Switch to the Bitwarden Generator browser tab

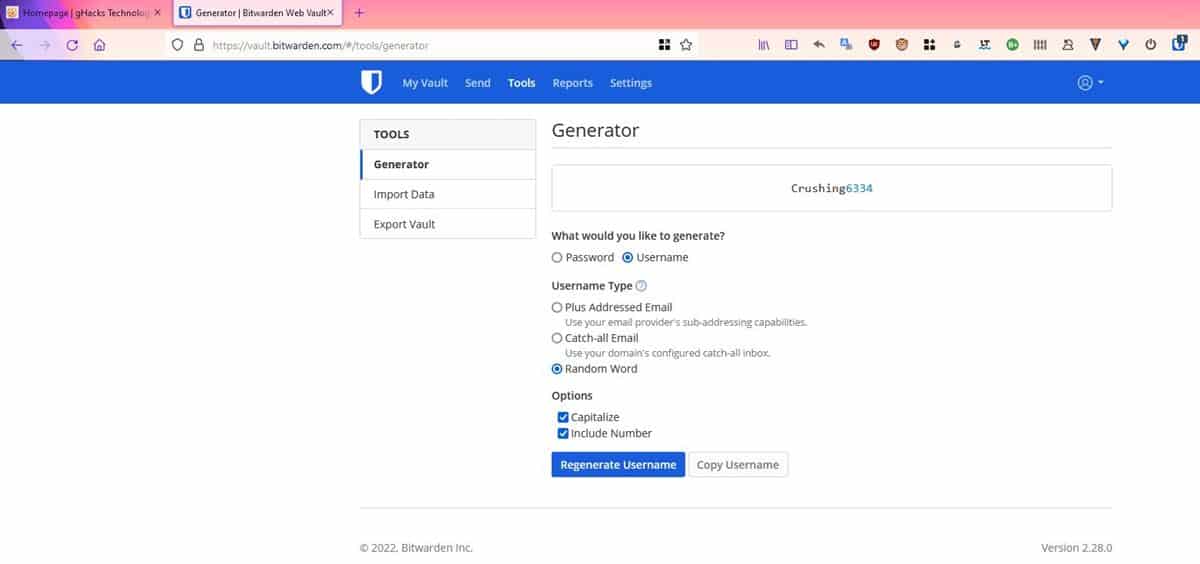[256, 13]
